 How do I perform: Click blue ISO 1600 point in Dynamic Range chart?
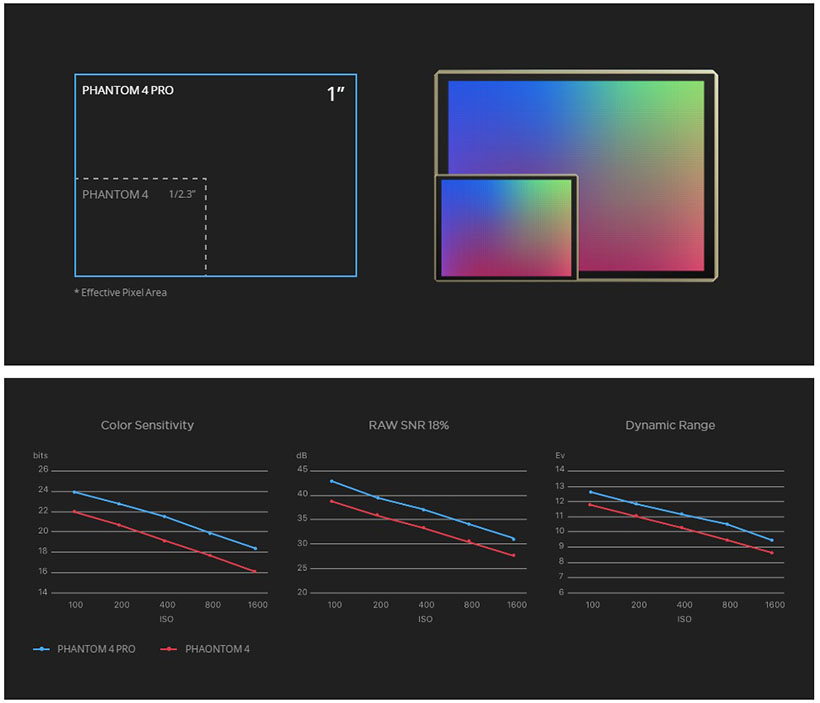772,540
